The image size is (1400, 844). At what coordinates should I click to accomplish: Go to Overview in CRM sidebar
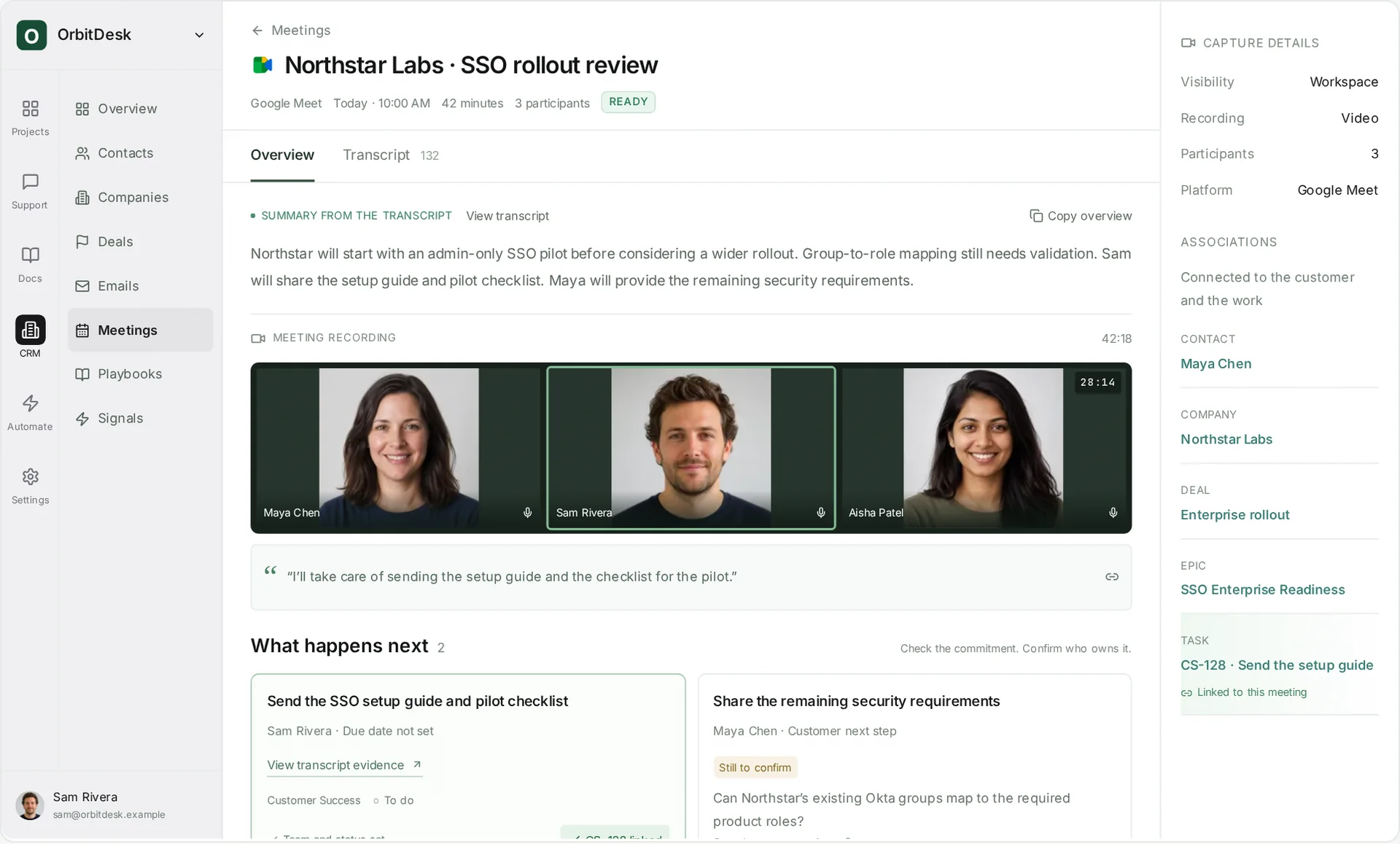tap(140, 109)
